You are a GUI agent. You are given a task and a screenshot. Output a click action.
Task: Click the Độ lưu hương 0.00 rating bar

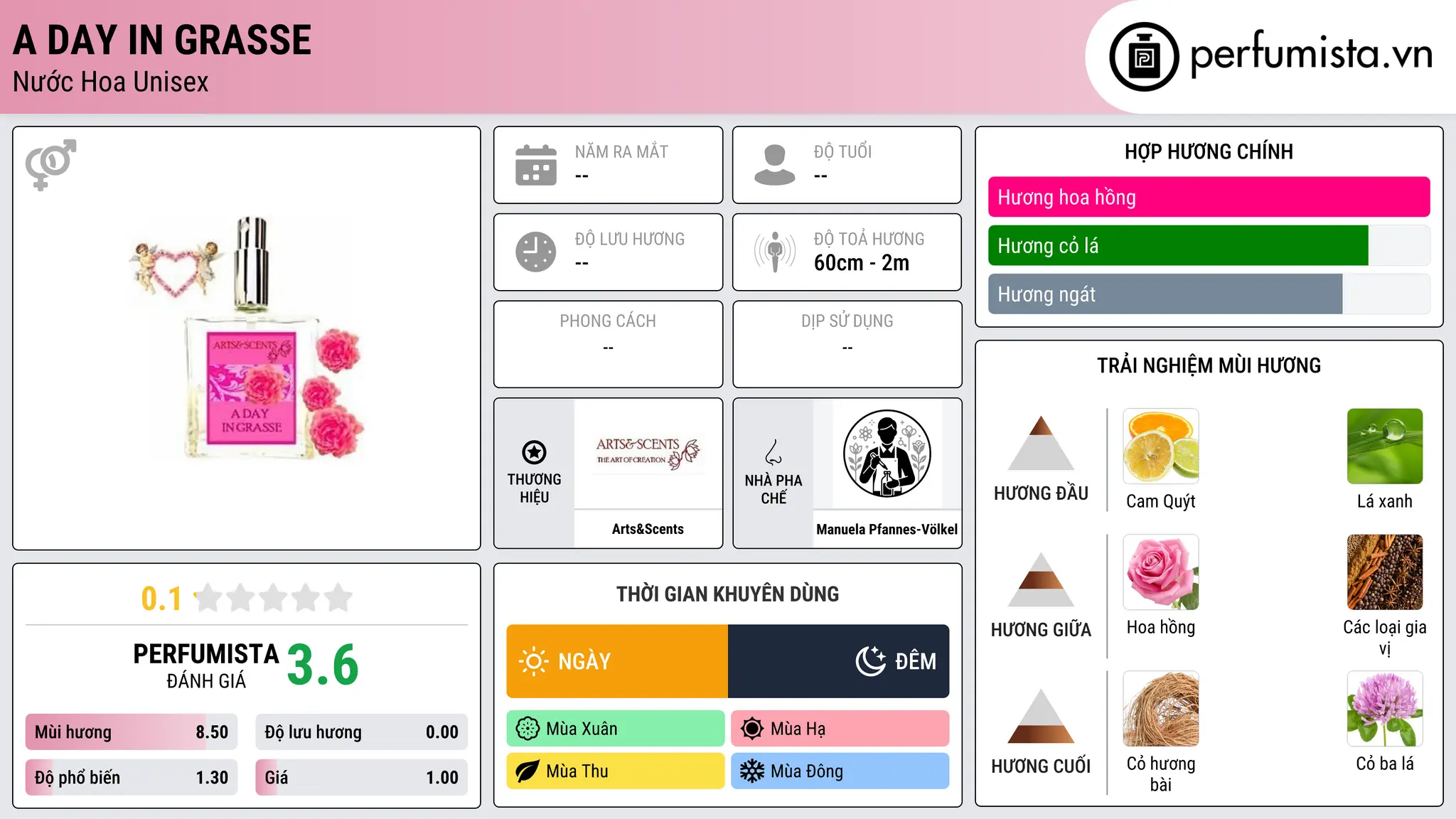362,732
